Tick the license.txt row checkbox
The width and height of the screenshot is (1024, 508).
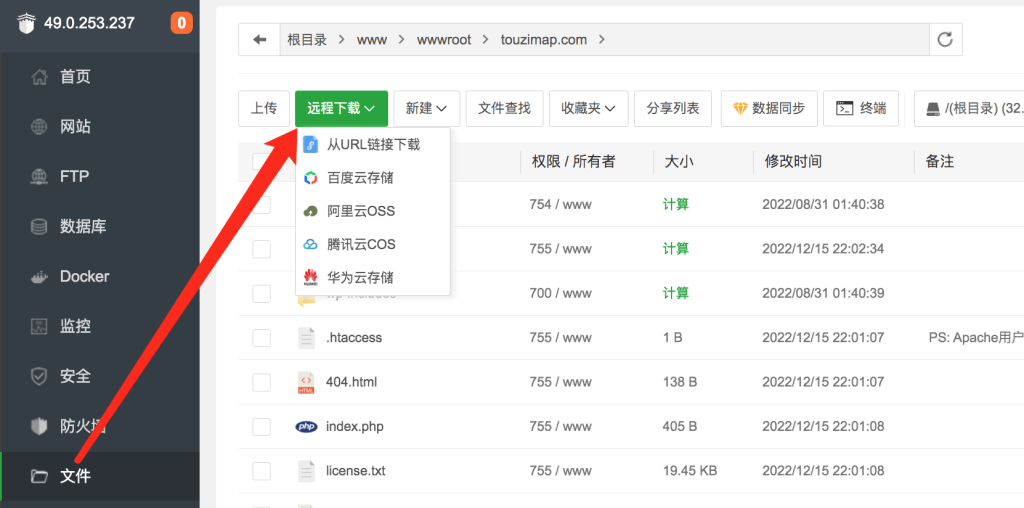(261, 471)
